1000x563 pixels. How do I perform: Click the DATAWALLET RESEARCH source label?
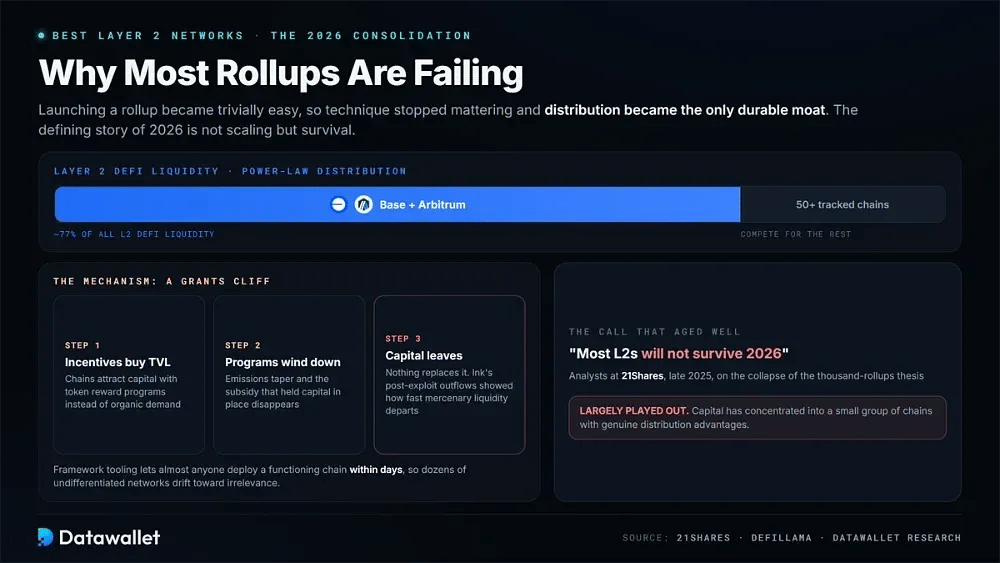click(897, 537)
